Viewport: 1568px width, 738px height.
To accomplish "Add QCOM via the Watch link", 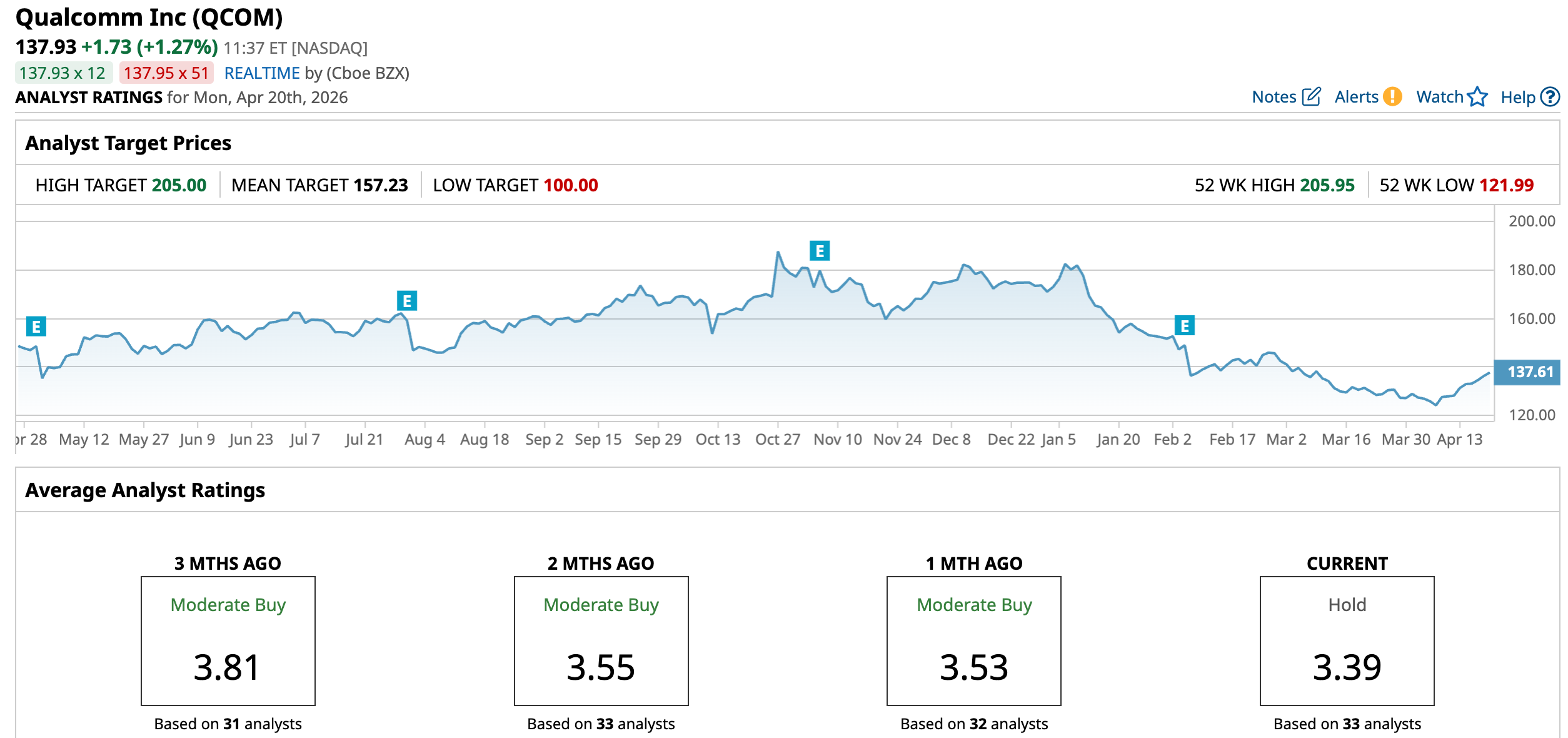I will pyautogui.click(x=1439, y=97).
